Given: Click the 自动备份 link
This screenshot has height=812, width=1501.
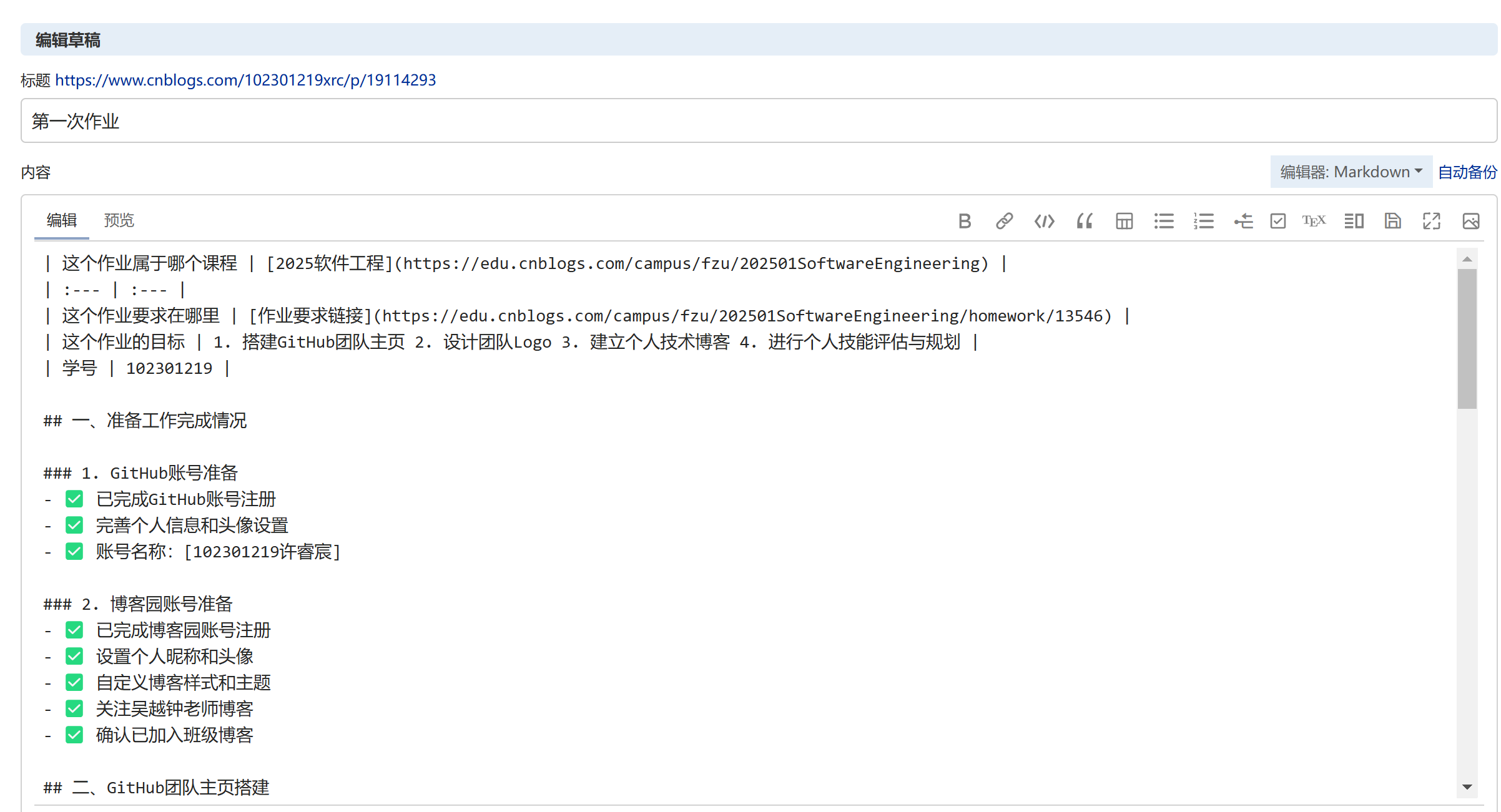Looking at the screenshot, I should point(1467,172).
